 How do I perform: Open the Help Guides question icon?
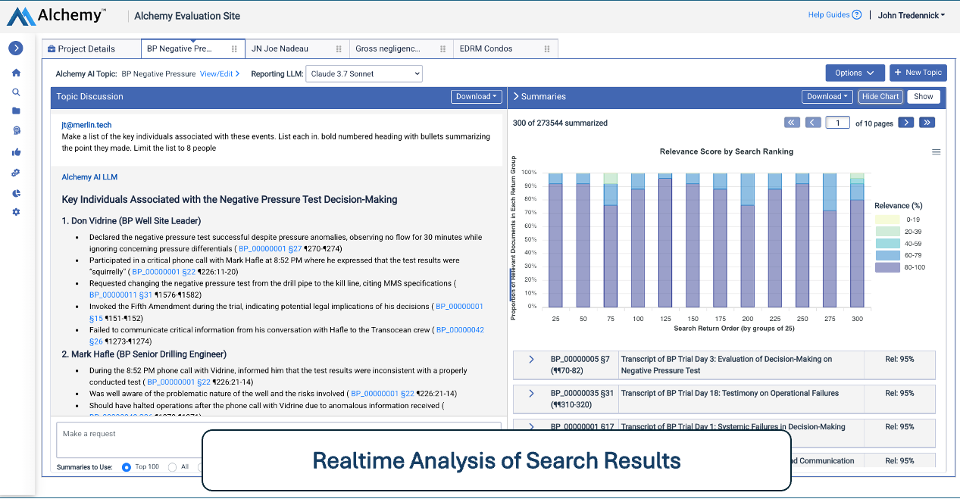(857, 15)
